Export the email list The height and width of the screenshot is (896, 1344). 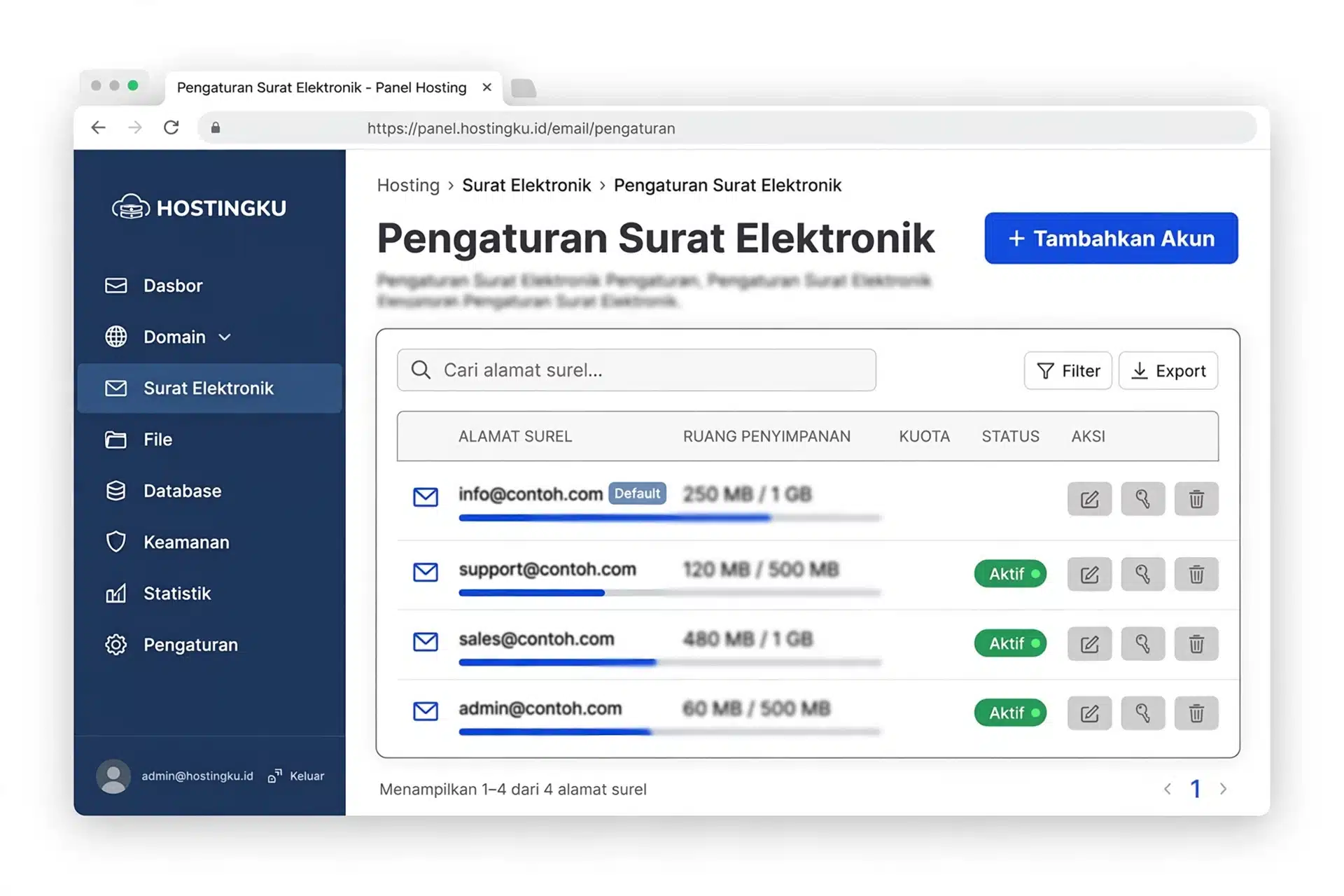point(1168,370)
